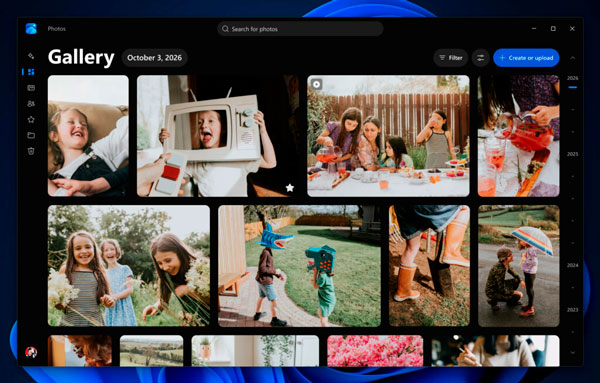Select the Gallery grid icon in sidebar
600x383 pixels.
coord(31,72)
